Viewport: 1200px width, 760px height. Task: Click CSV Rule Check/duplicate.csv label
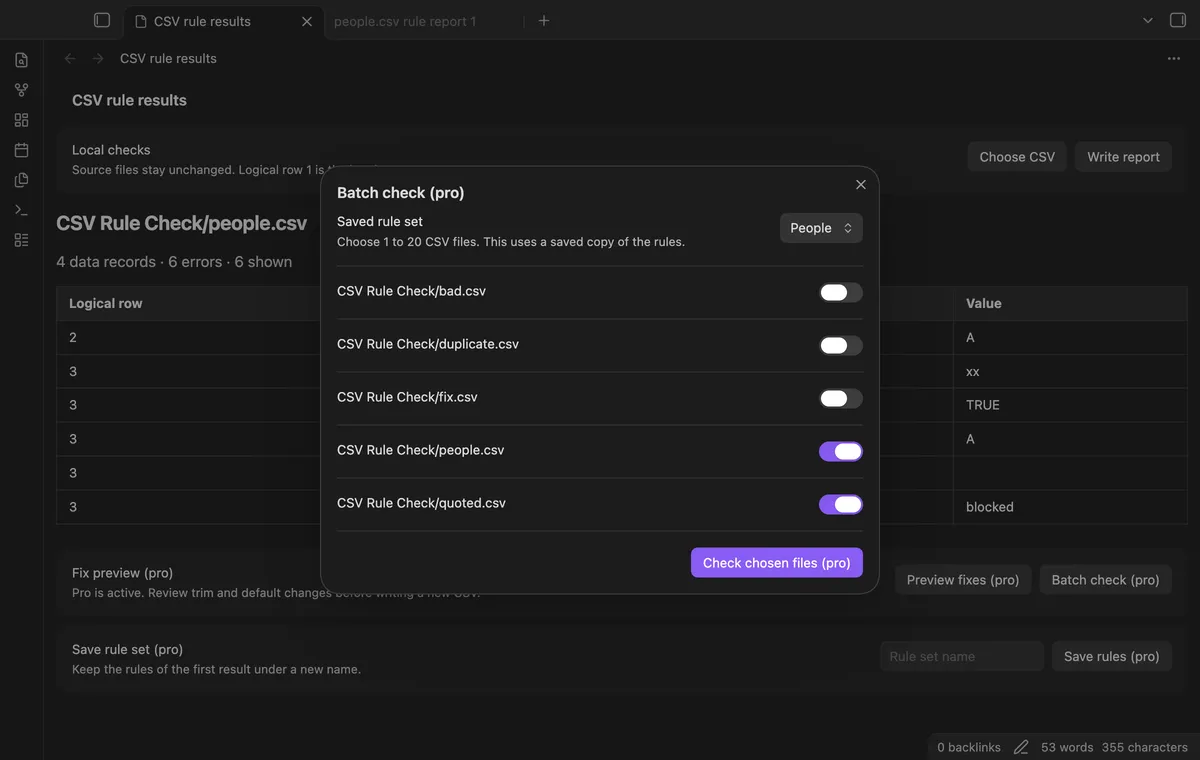pos(428,344)
